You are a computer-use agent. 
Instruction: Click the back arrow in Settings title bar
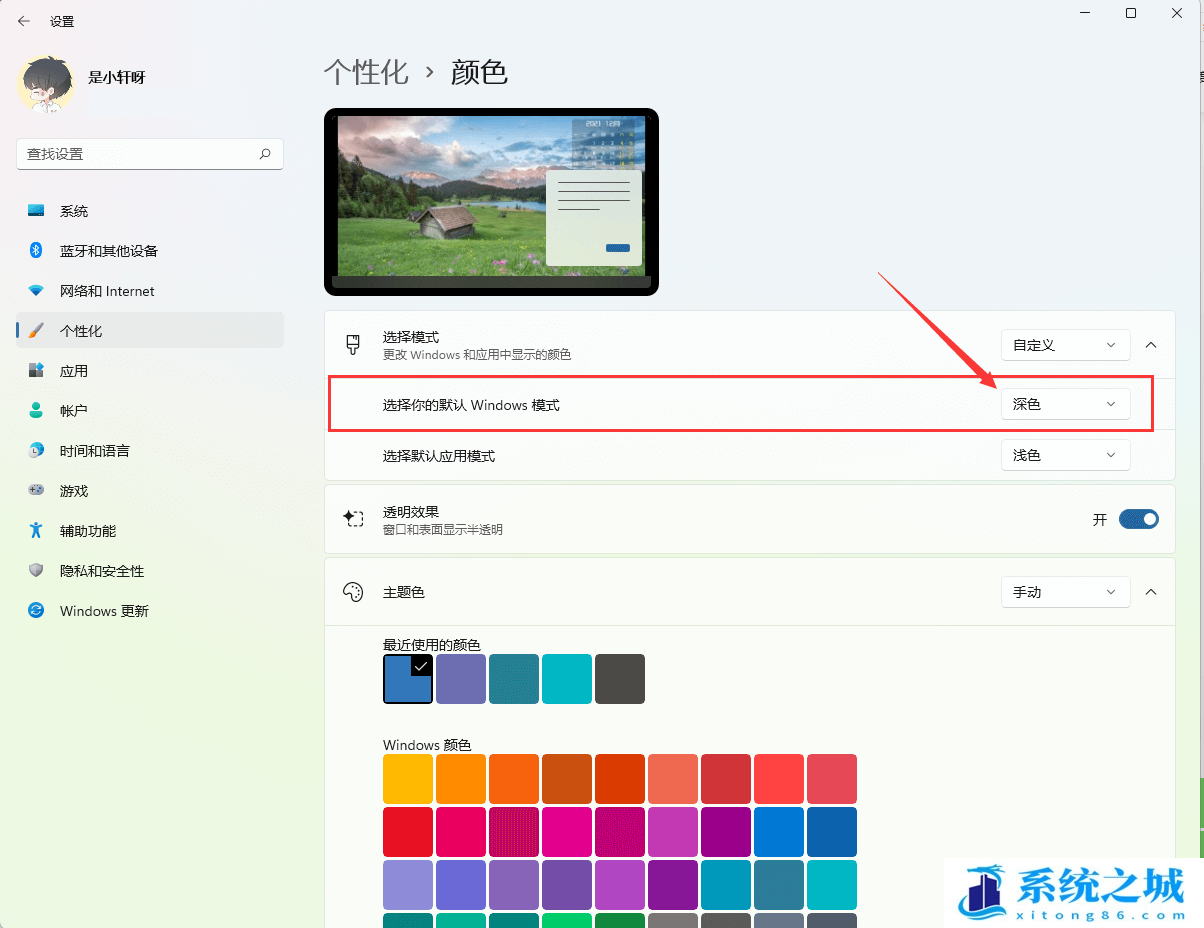pyautogui.click(x=24, y=21)
